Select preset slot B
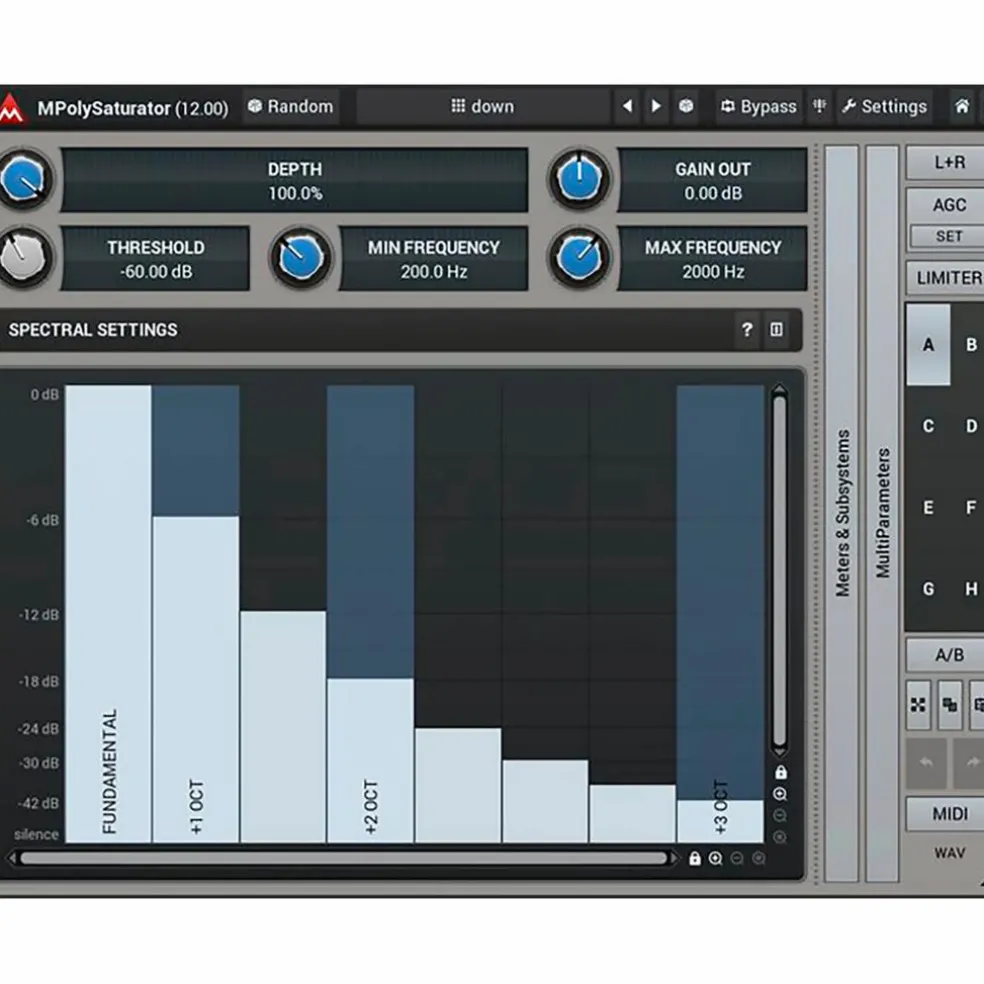This screenshot has height=984, width=984. (x=970, y=345)
